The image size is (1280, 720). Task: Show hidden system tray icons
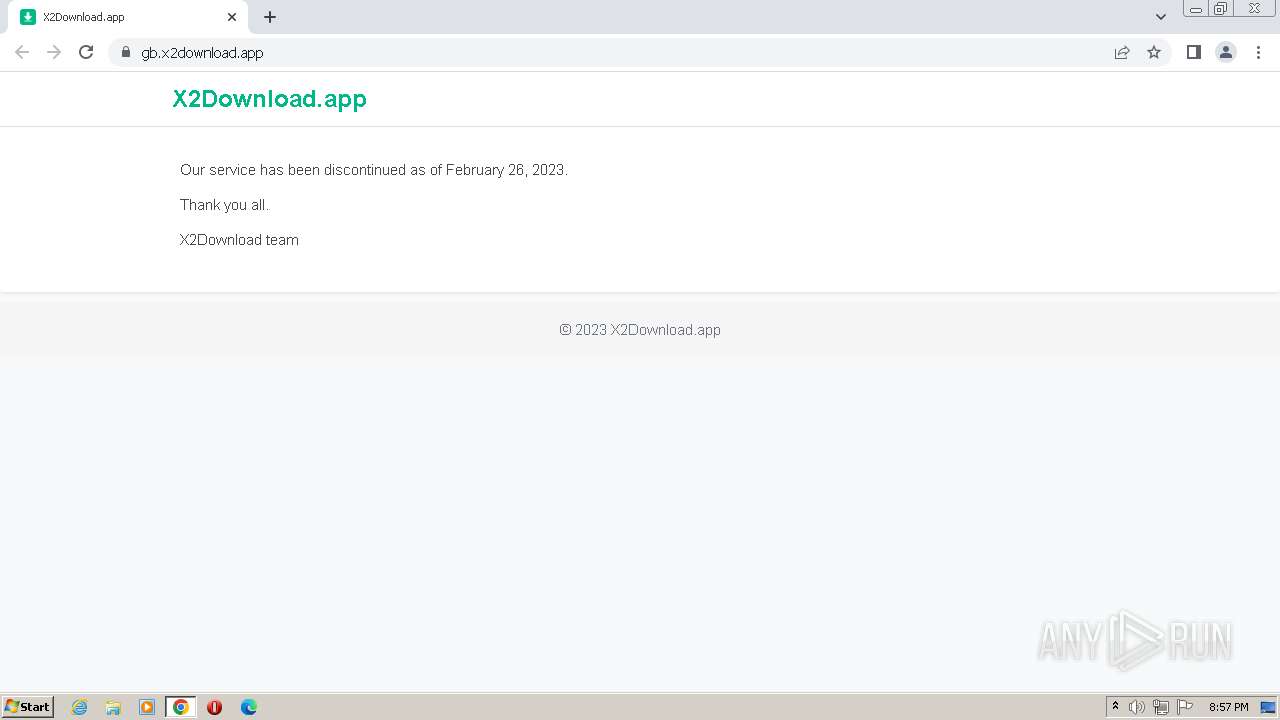point(1115,707)
